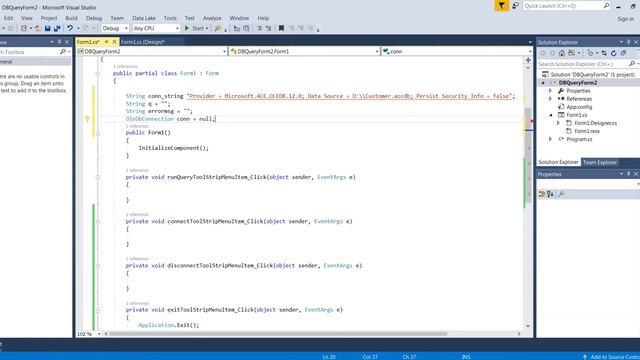Collapse the Form1 class outlining marker
Screen dimensions: 640x360
coord(98,73)
